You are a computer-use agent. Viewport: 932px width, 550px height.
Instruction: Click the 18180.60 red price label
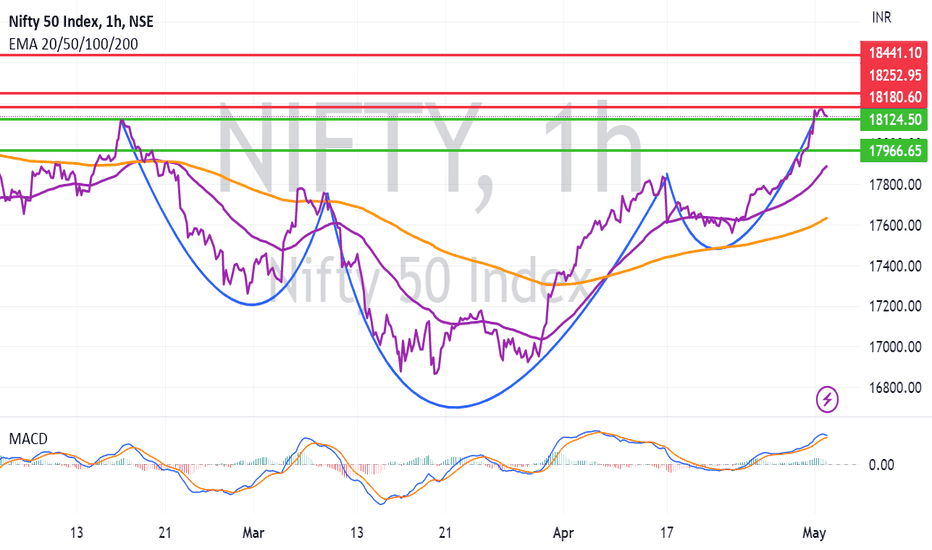point(895,97)
